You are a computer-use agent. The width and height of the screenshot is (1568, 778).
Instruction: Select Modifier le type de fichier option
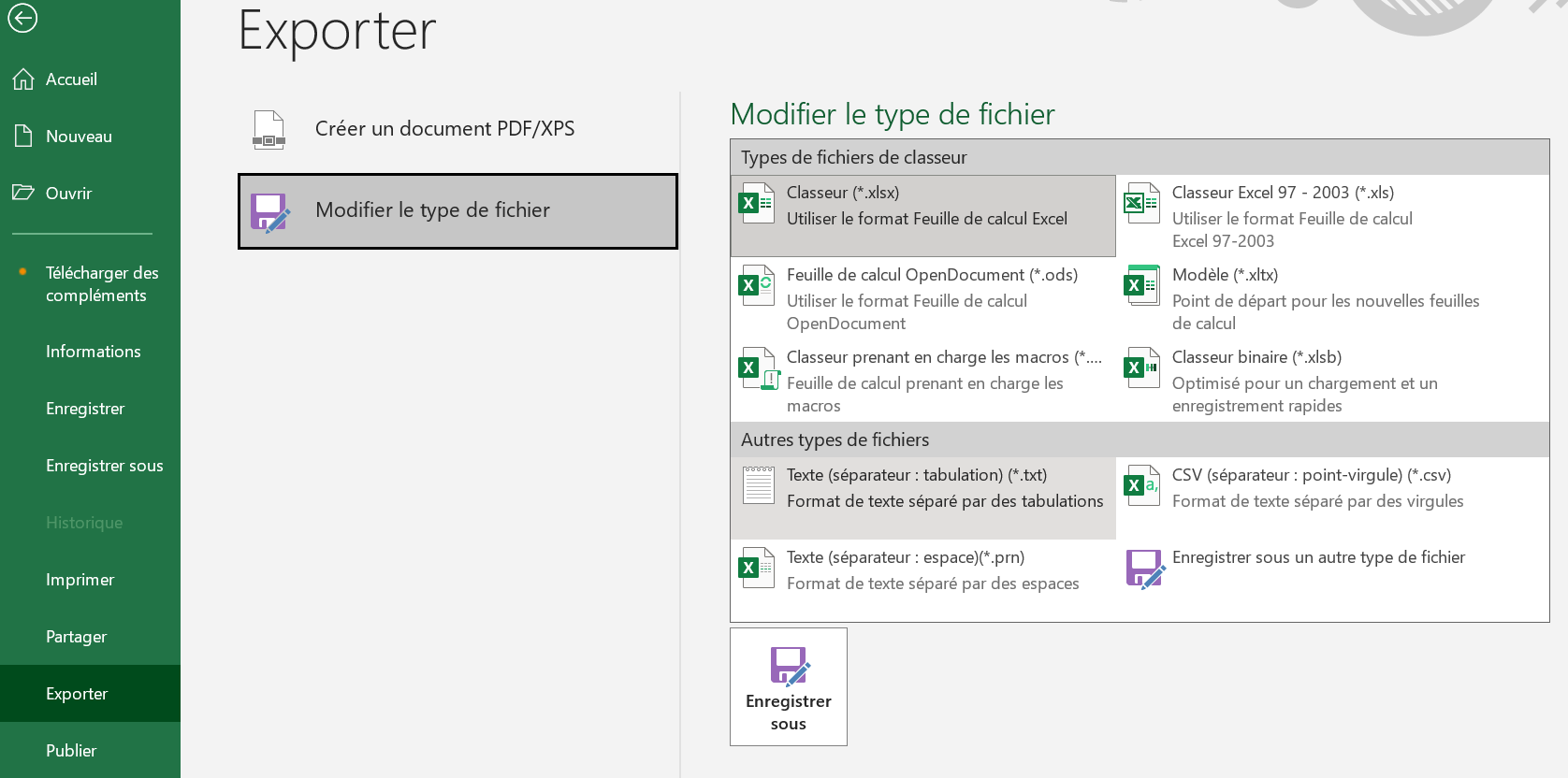point(457,211)
